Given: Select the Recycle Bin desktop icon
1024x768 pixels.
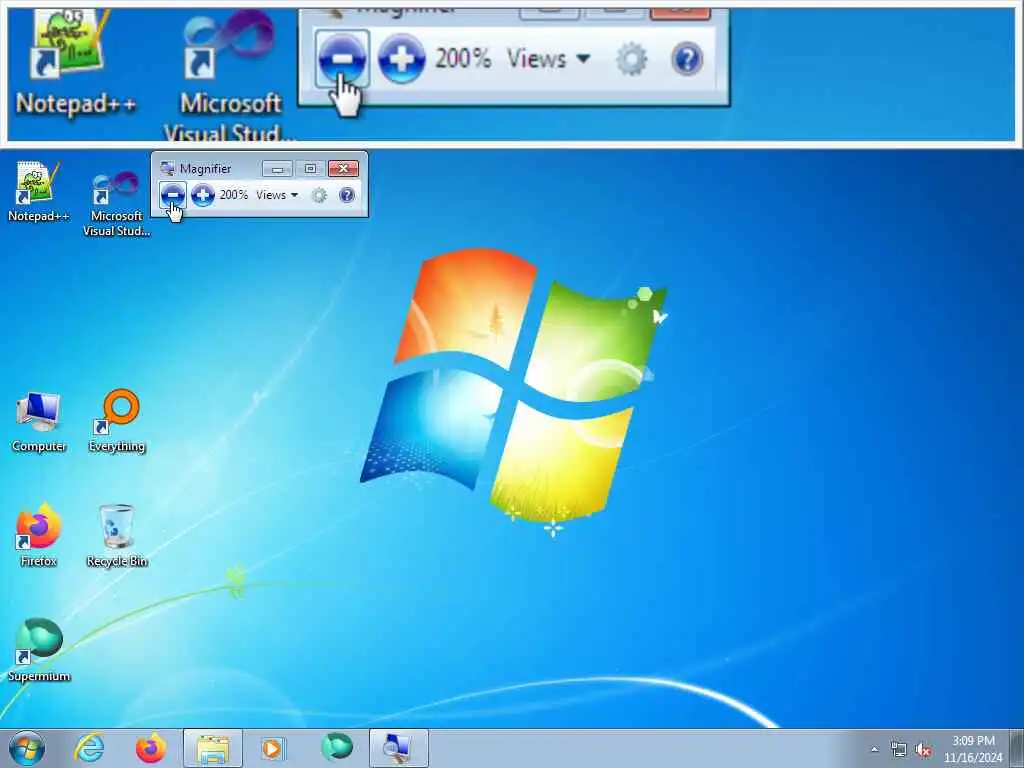Looking at the screenshot, I should click(x=117, y=536).
